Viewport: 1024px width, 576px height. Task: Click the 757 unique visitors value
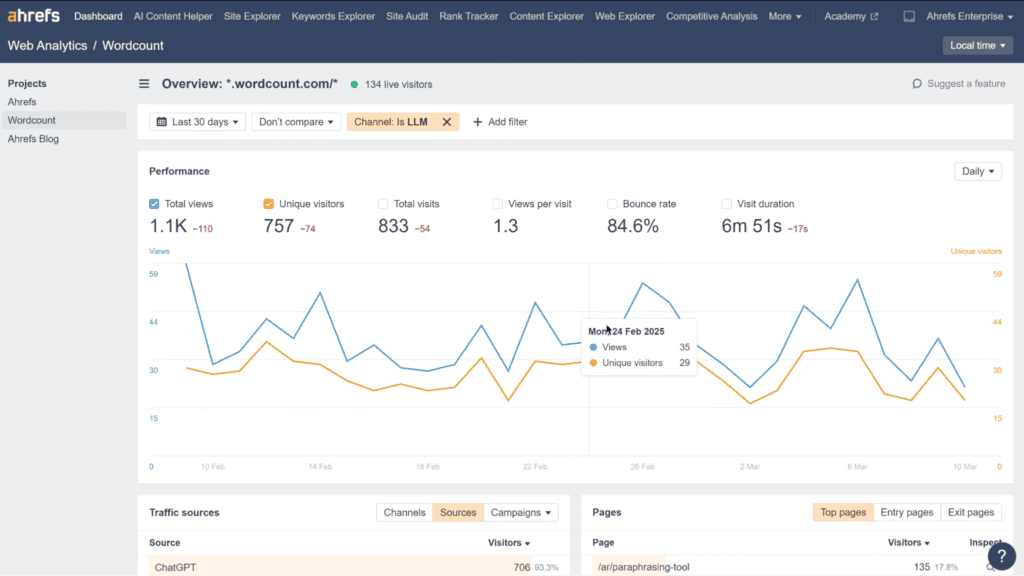279,226
